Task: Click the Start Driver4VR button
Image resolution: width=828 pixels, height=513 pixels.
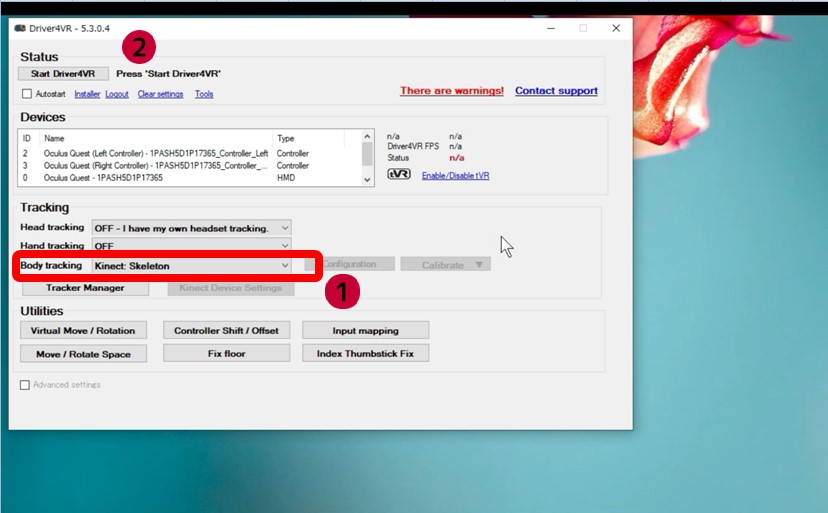Action: pos(63,73)
